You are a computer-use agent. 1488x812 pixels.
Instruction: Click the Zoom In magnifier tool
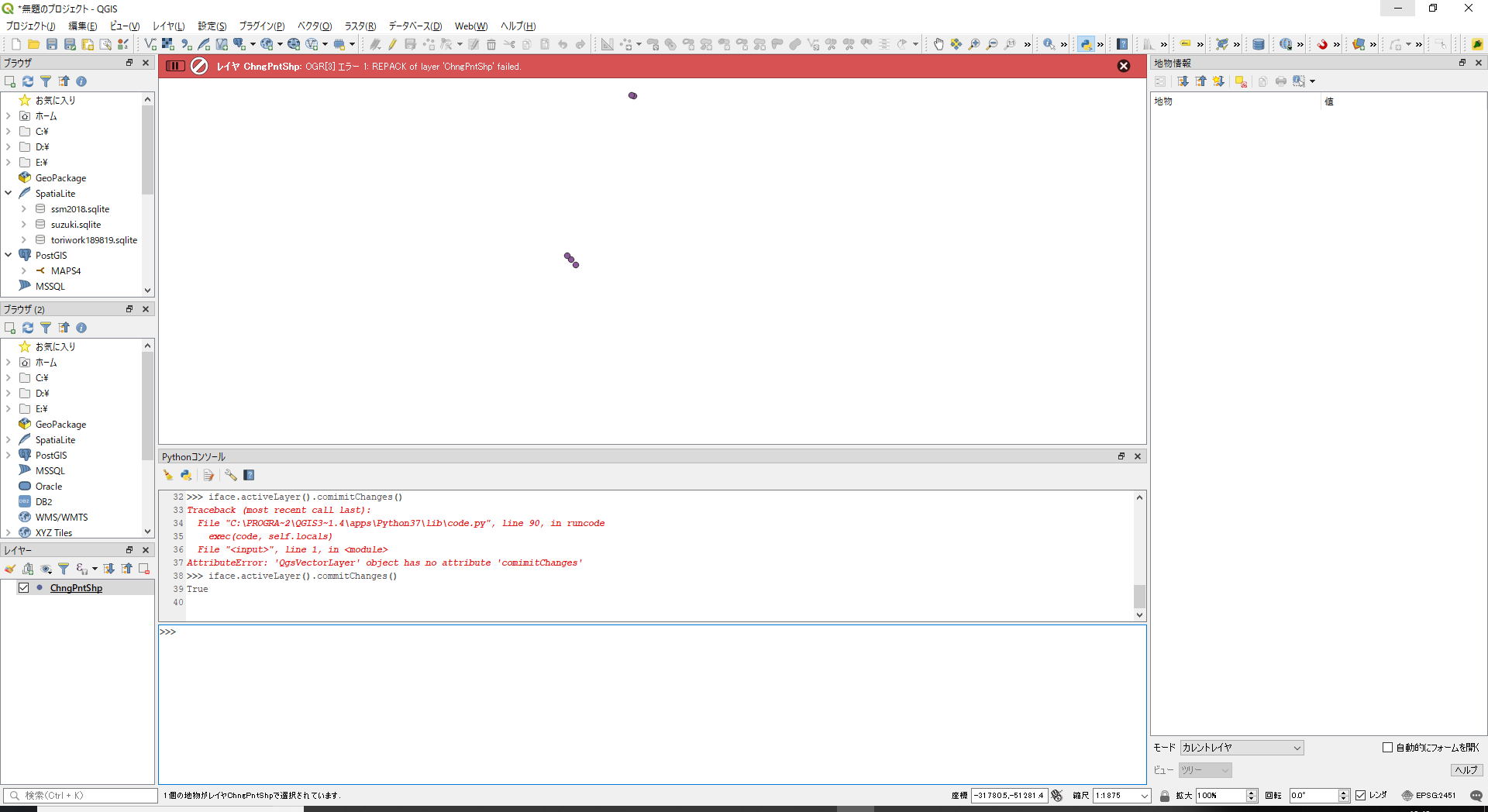click(x=974, y=44)
